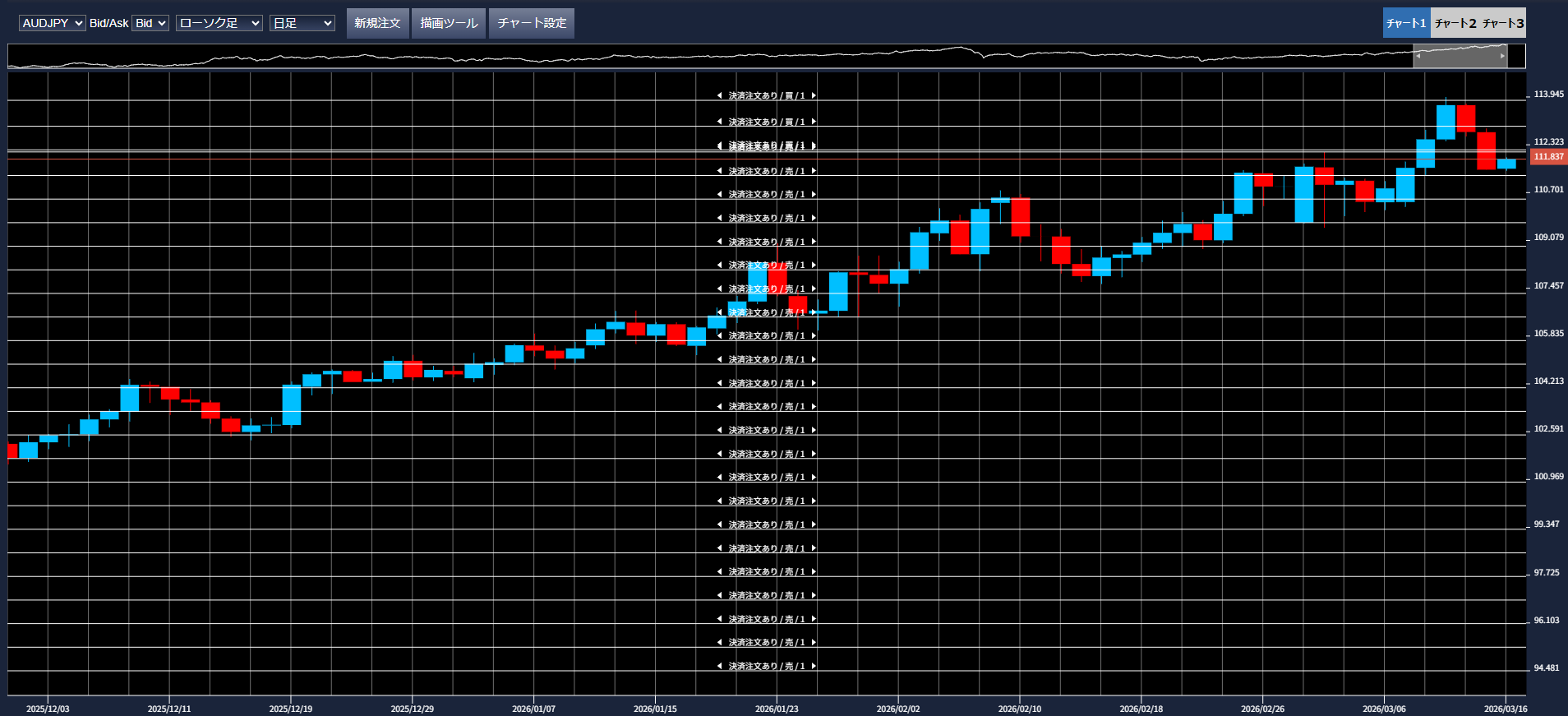
Task: Switch to the チャート3 tab
Action: coord(1503,23)
